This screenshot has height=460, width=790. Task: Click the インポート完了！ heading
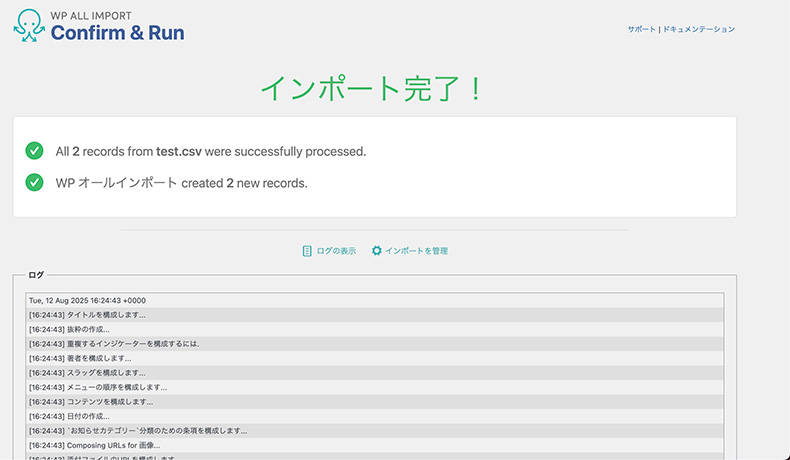372,89
